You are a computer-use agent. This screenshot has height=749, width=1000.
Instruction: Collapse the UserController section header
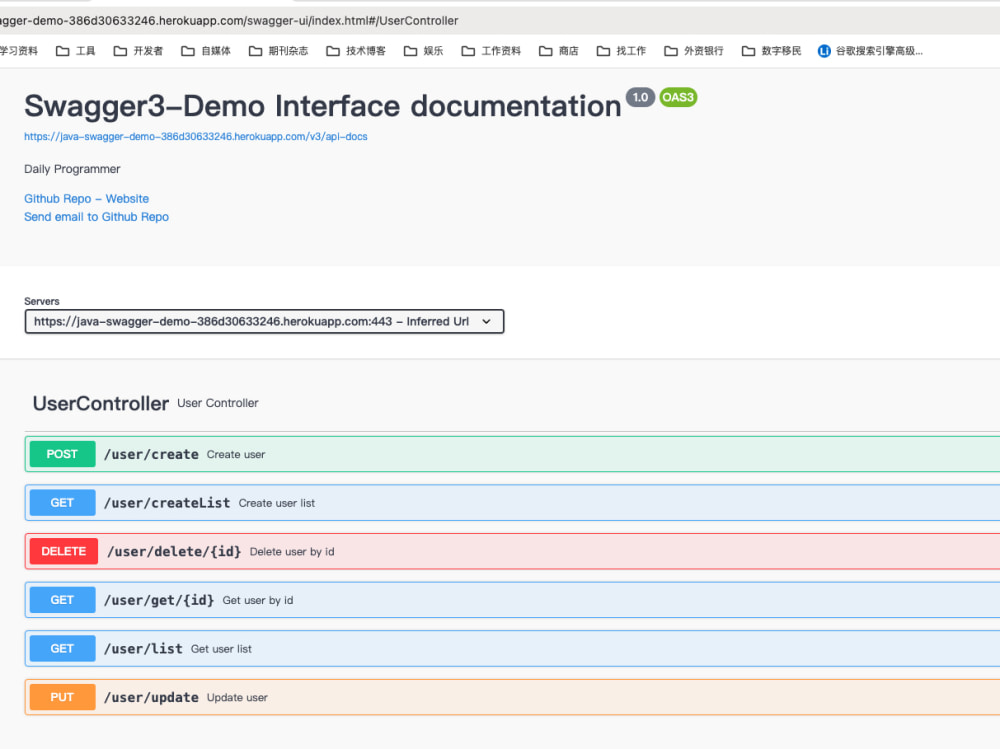coord(101,403)
